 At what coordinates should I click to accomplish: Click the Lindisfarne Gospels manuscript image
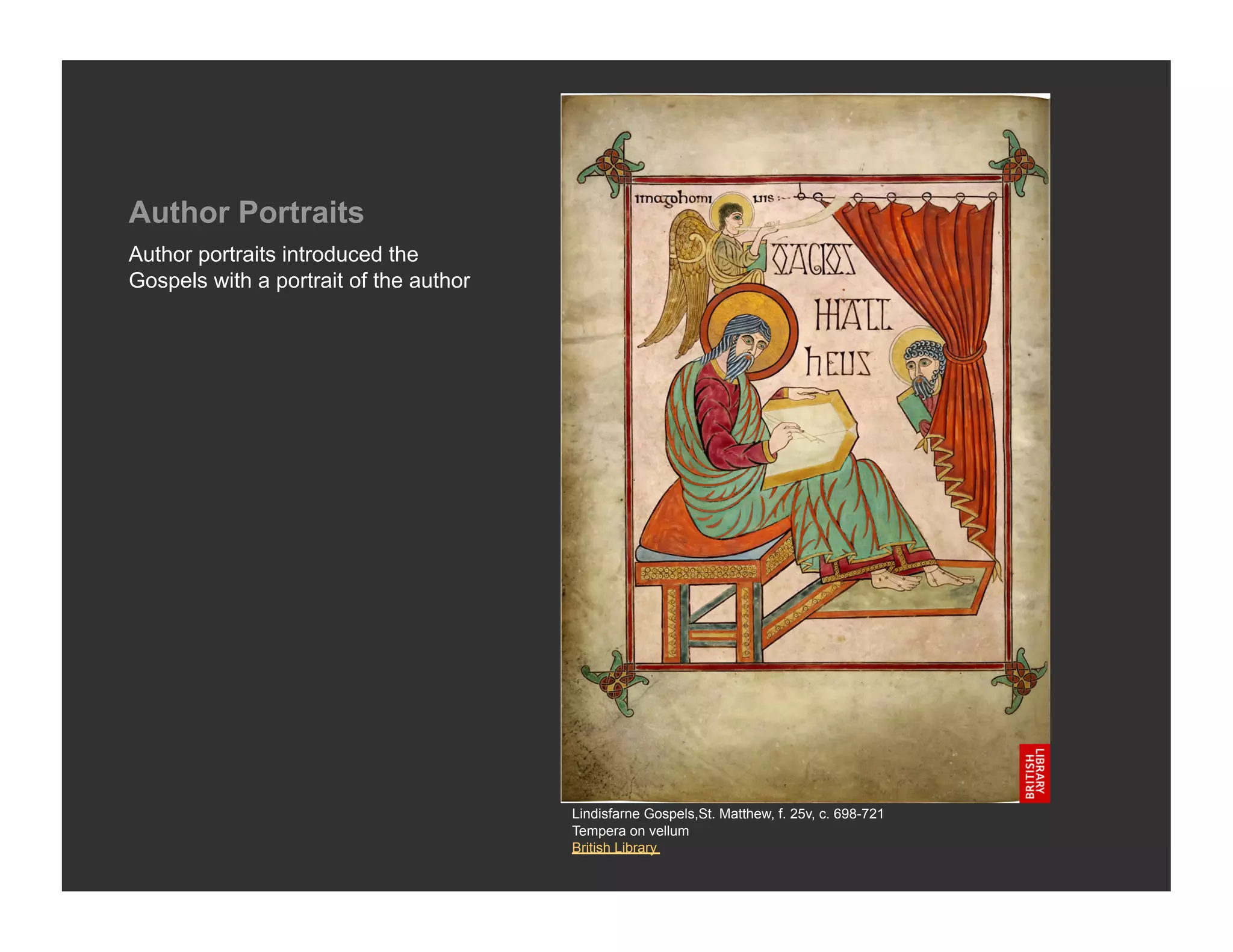click(x=806, y=448)
